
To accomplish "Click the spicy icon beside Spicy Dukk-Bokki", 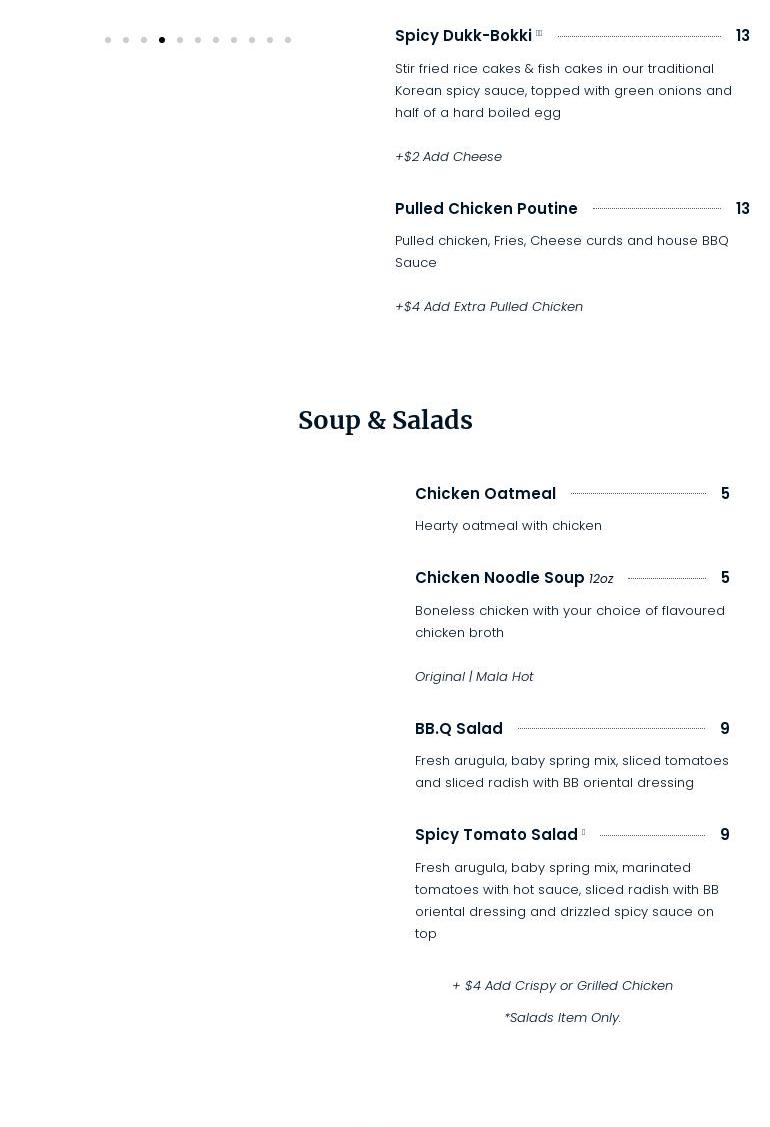I will (539, 34).
